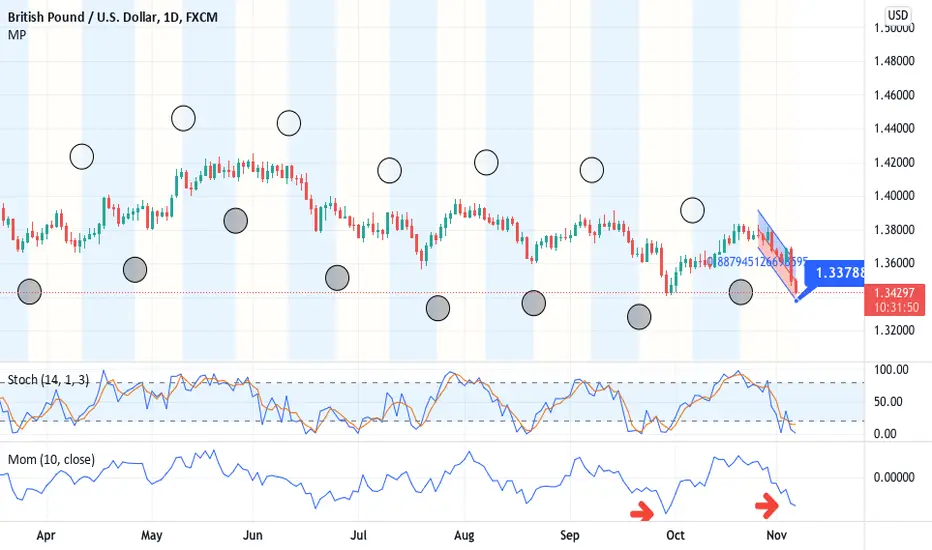Open the USD currency selector
The height and width of the screenshot is (550, 932).
tap(898, 15)
